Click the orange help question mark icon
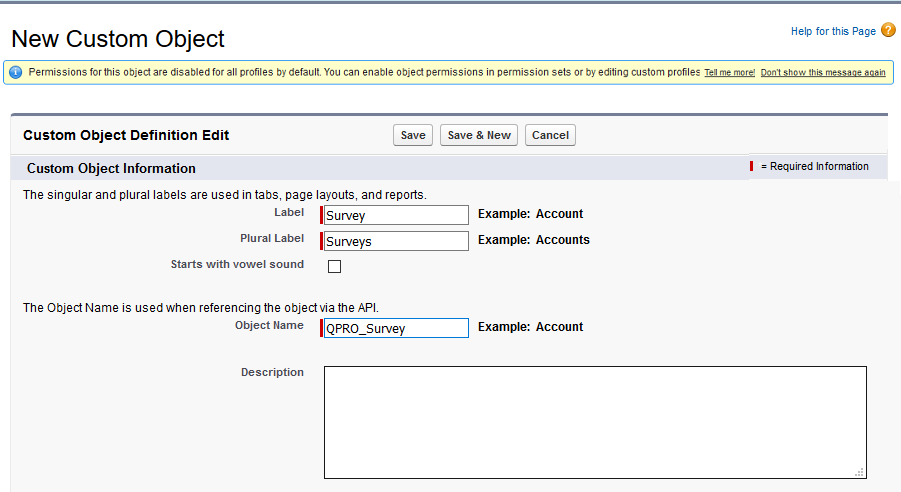Viewport: 901px width, 492px height. coord(888,31)
